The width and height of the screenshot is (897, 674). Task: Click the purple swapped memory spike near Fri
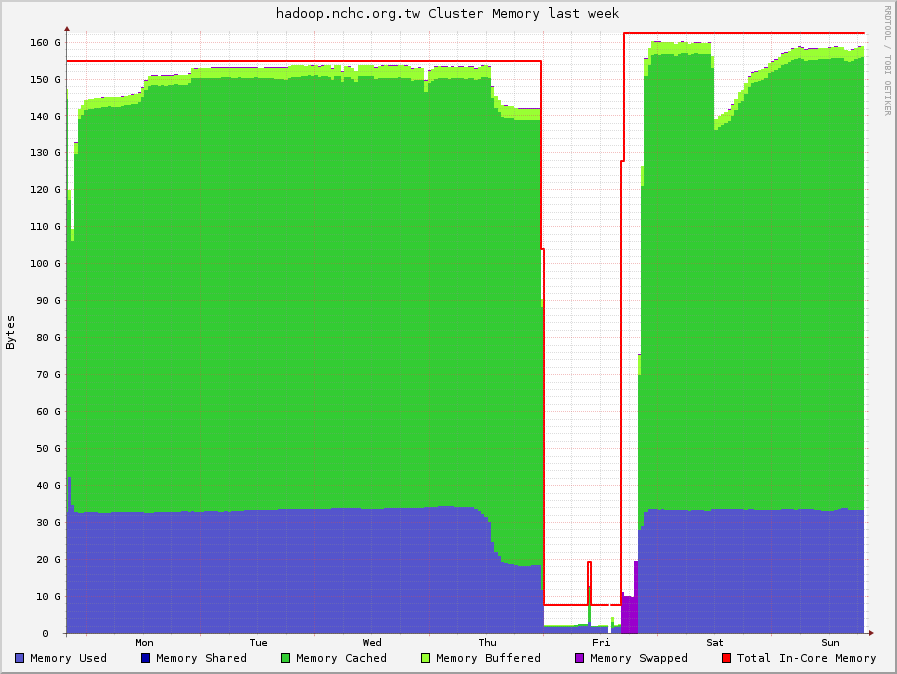click(x=629, y=606)
